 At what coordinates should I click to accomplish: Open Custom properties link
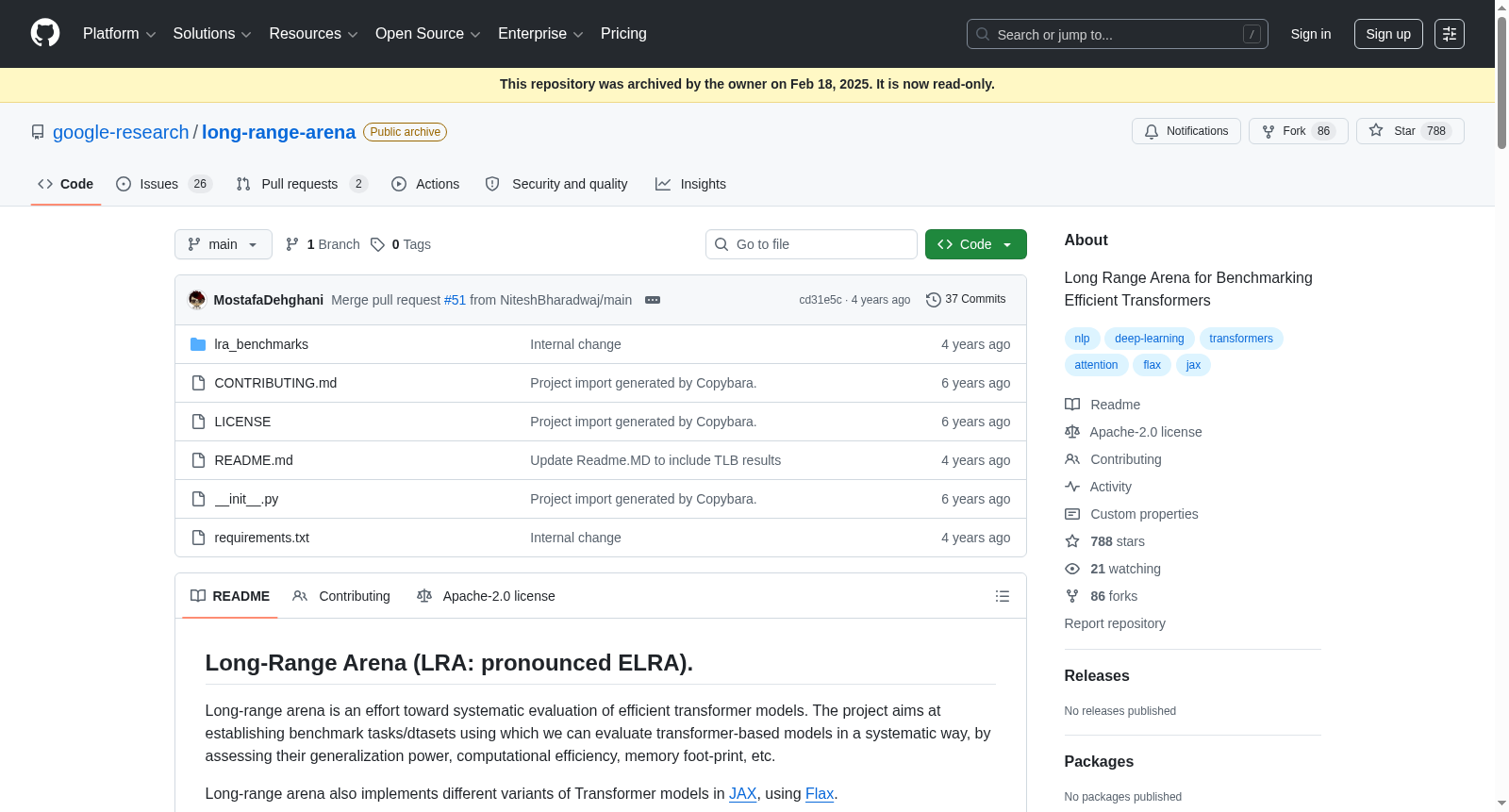click(x=1132, y=514)
